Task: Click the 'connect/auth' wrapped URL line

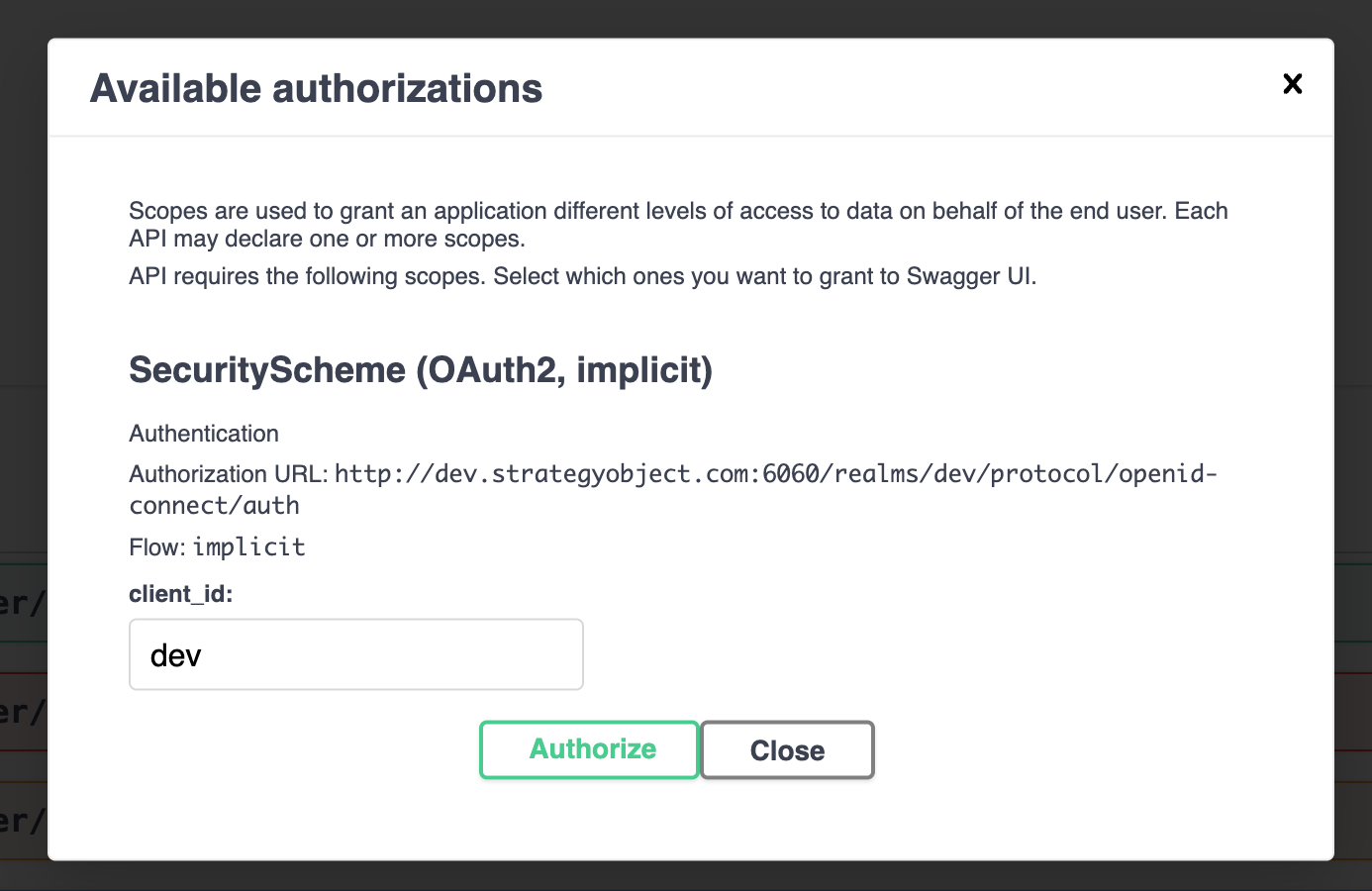Action: click(x=215, y=506)
